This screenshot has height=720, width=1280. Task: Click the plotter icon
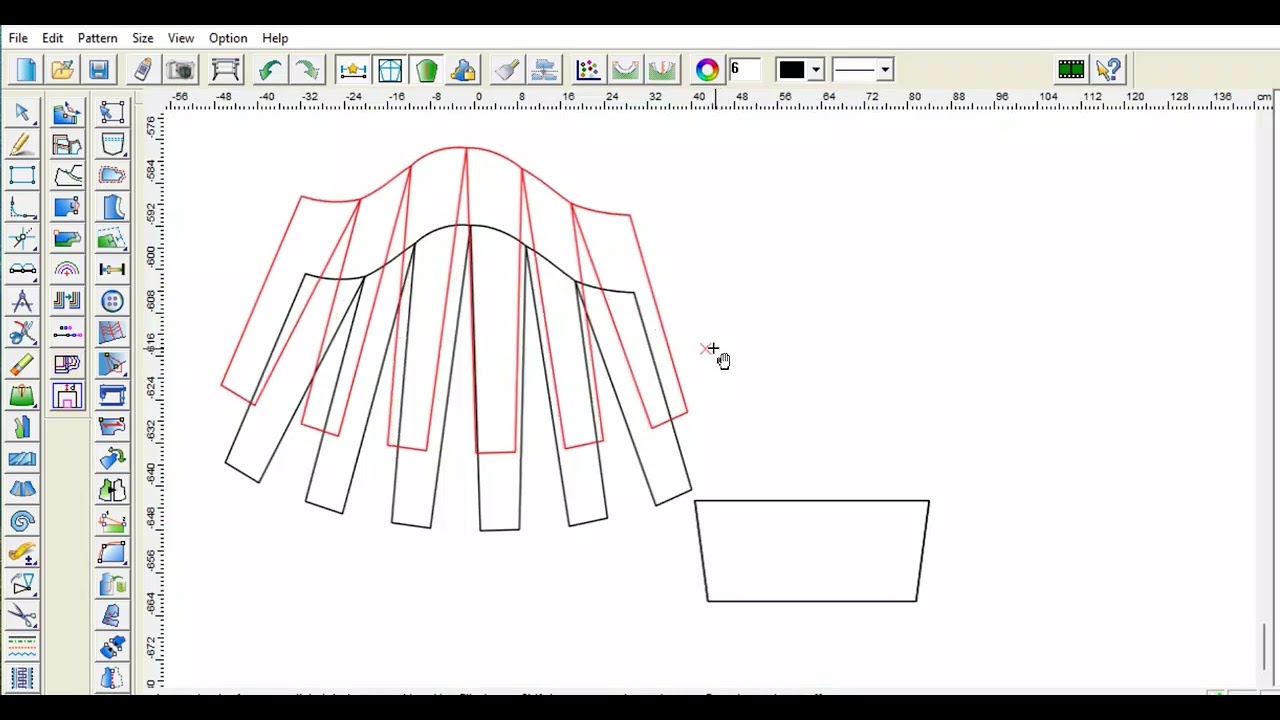coord(226,70)
